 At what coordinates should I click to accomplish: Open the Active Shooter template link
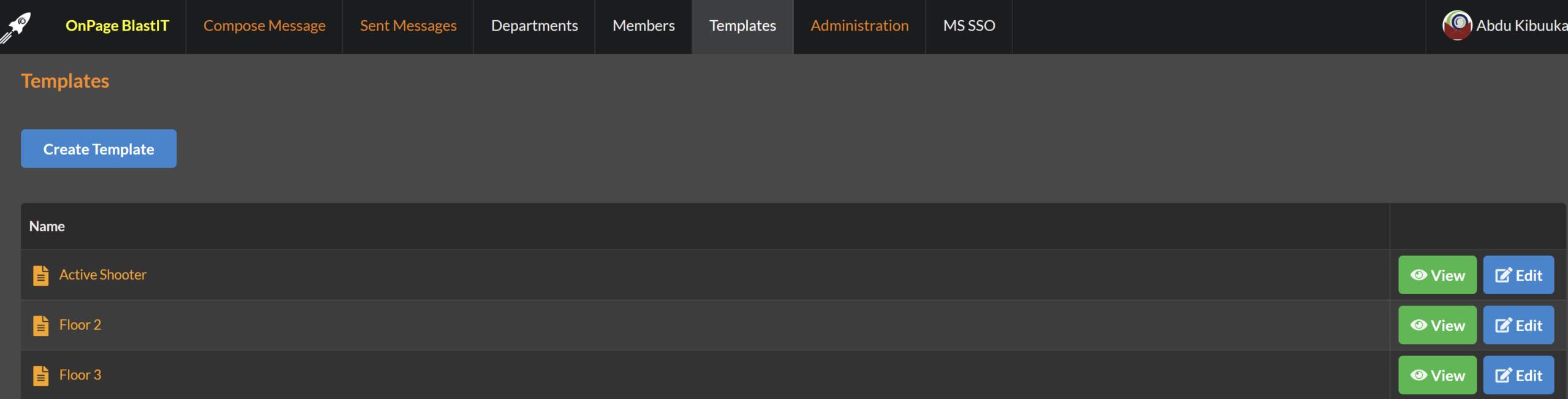click(103, 275)
